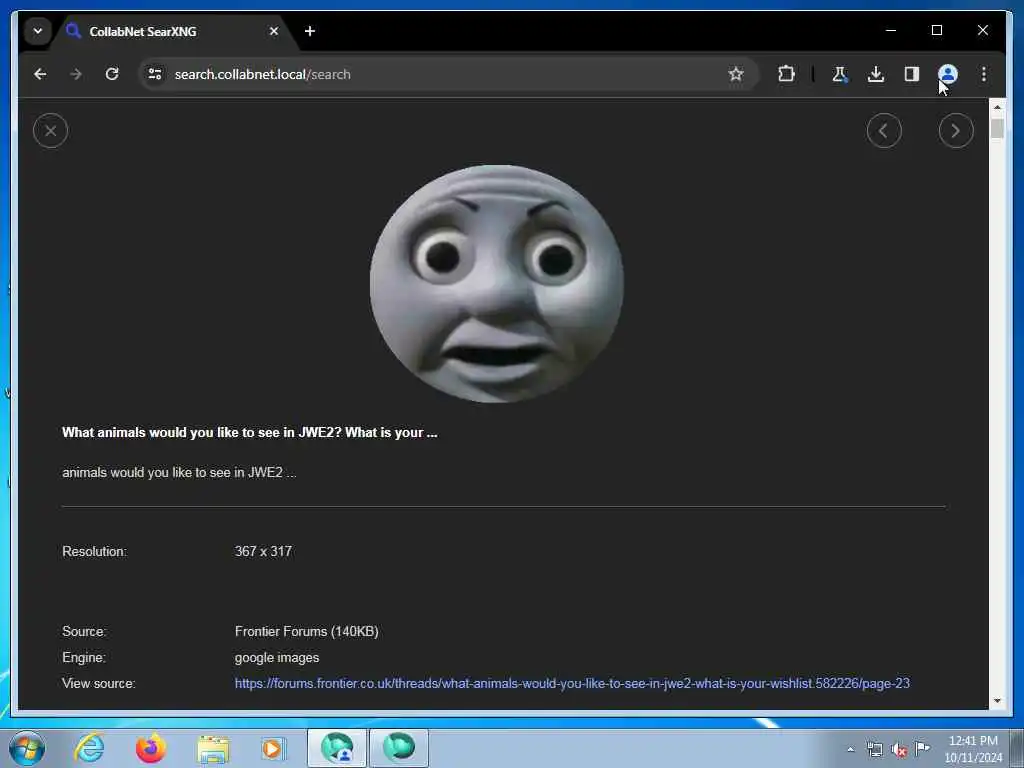This screenshot has height=768, width=1024.
Task: Open a new browser tab
Action: point(310,31)
